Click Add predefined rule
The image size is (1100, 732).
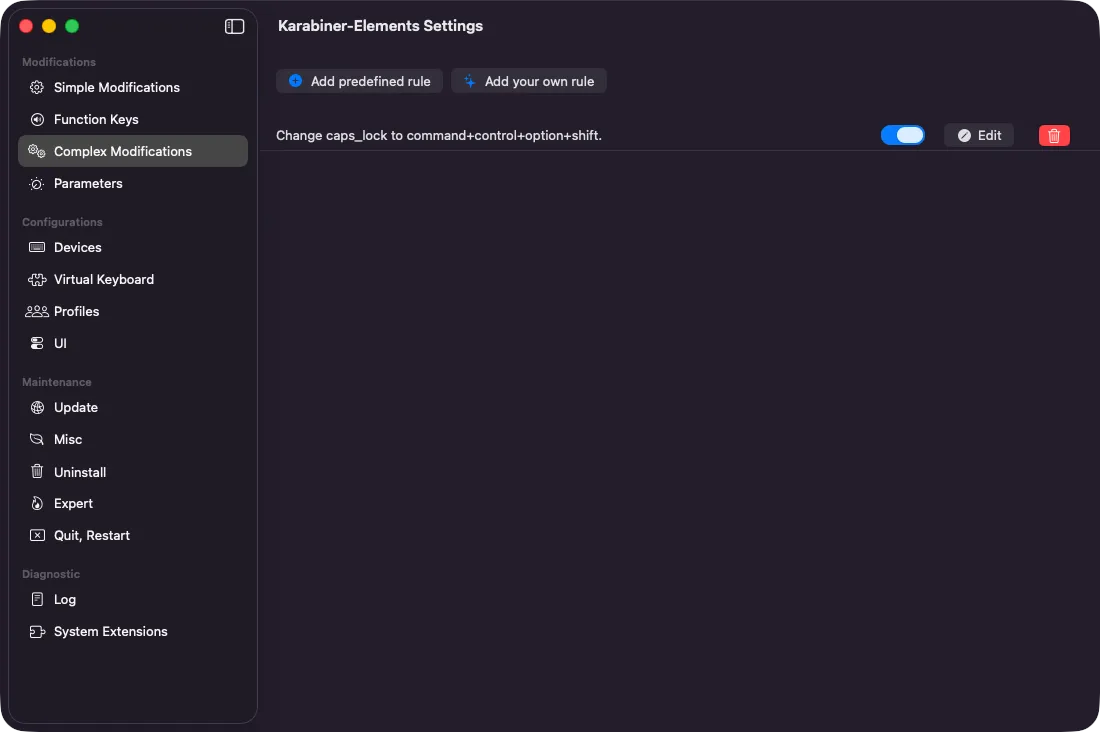pyautogui.click(x=359, y=81)
